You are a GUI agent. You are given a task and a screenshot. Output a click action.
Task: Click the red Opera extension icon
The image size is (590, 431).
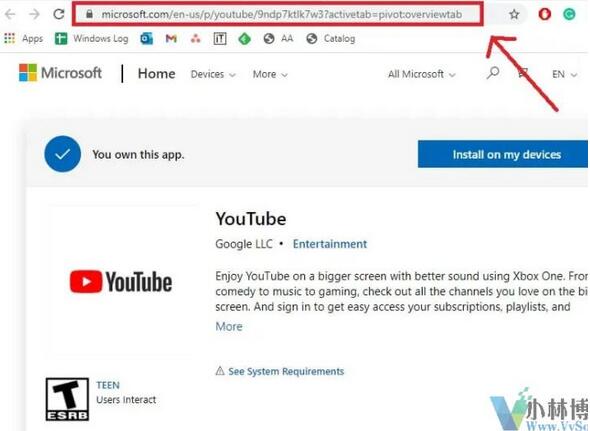click(544, 14)
